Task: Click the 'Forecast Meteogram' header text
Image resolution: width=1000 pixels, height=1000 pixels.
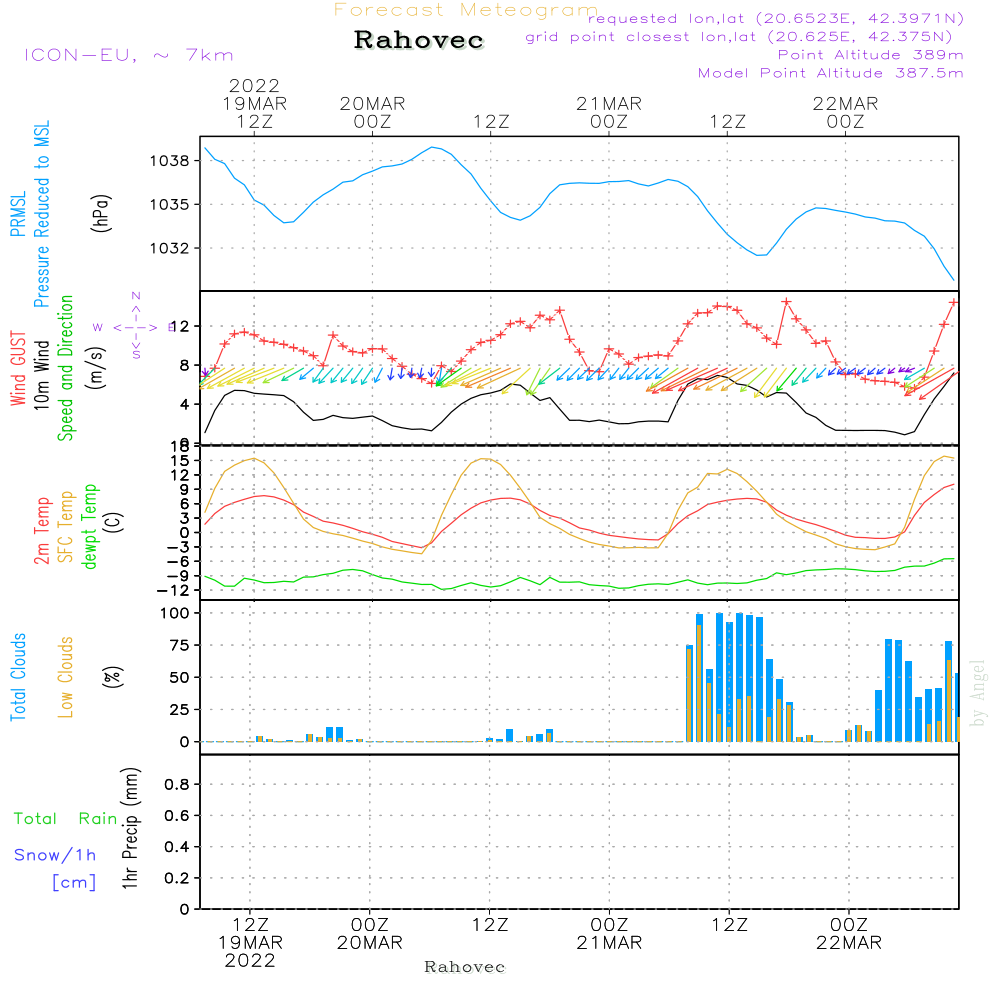Action: (x=466, y=10)
